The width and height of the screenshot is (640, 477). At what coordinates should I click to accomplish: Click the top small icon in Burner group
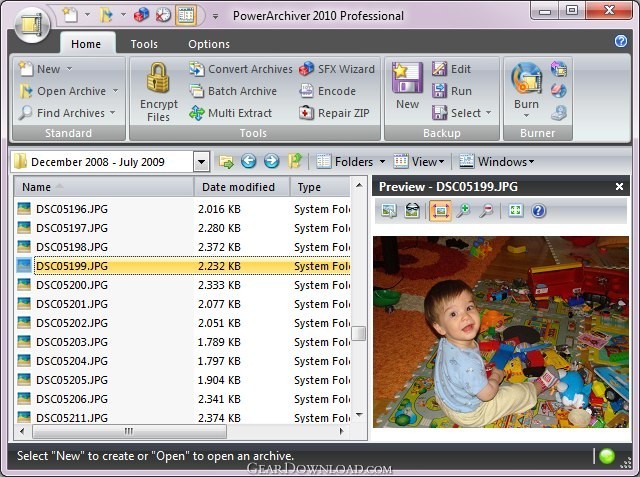point(558,69)
